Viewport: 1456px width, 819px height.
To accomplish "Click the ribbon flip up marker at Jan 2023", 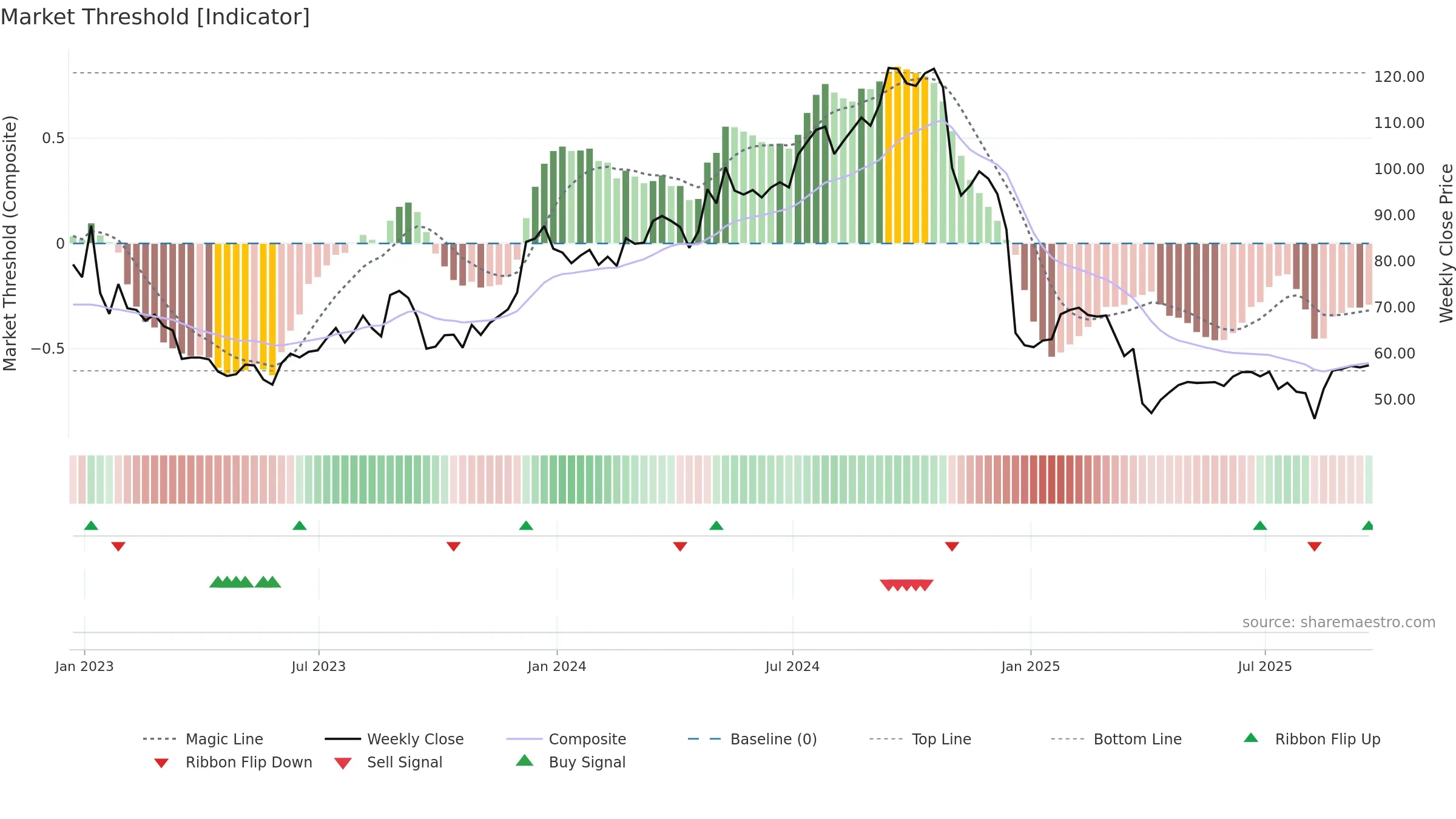I will [x=91, y=525].
